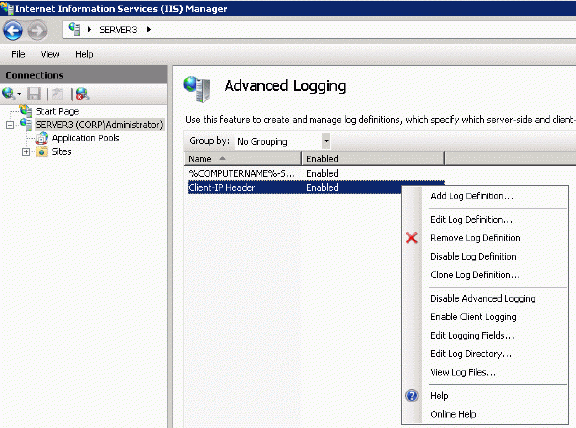Select the Sites tree item
The height and width of the screenshot is (428, 576).
[x=61, y=152]
